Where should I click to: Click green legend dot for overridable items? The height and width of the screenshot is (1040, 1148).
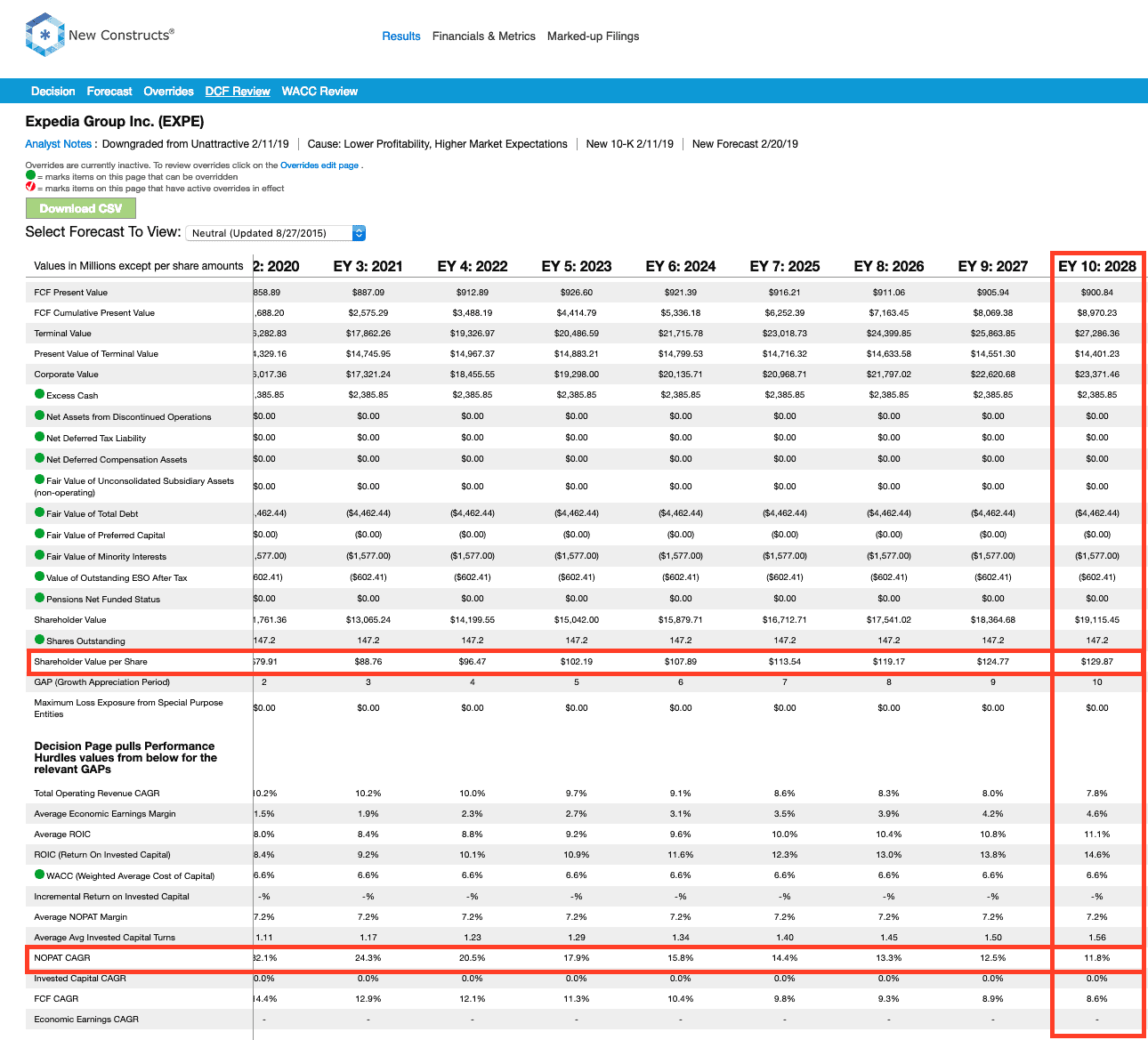(x=30, y=176)
